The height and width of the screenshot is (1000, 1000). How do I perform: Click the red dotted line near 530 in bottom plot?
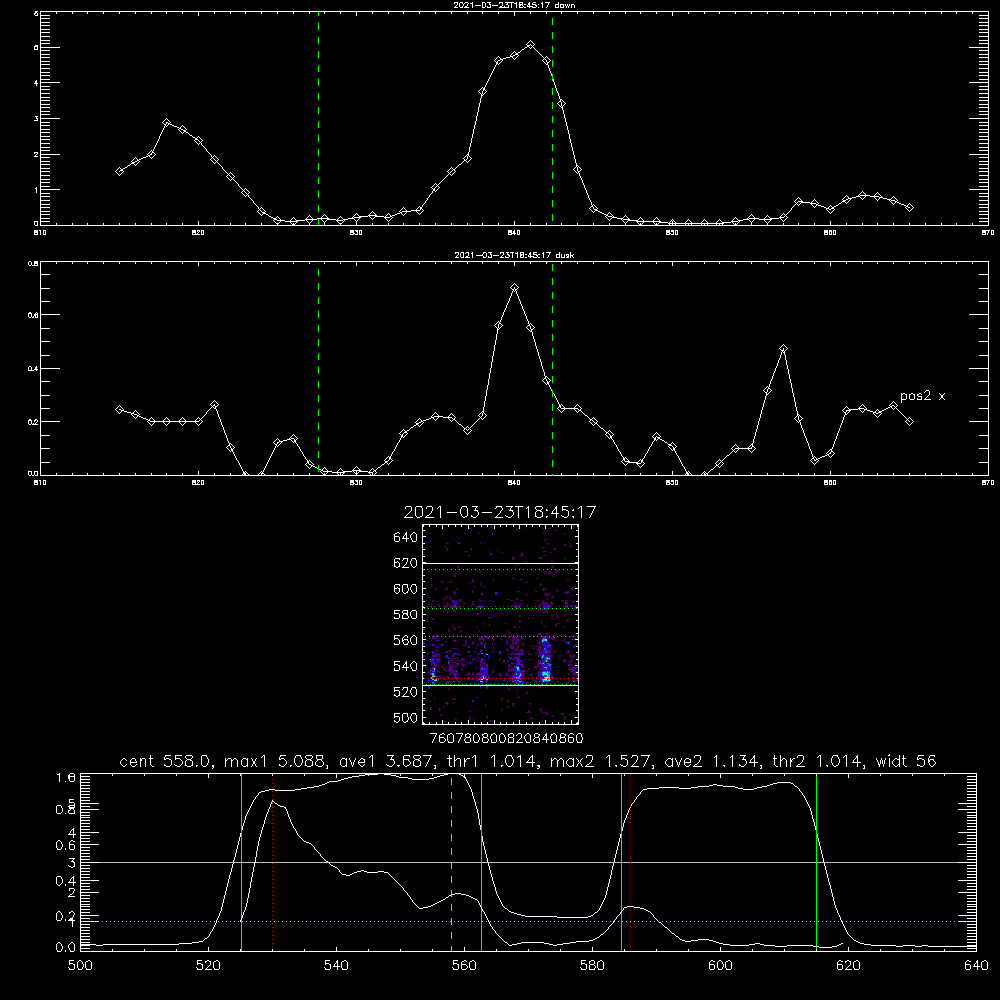273,861
